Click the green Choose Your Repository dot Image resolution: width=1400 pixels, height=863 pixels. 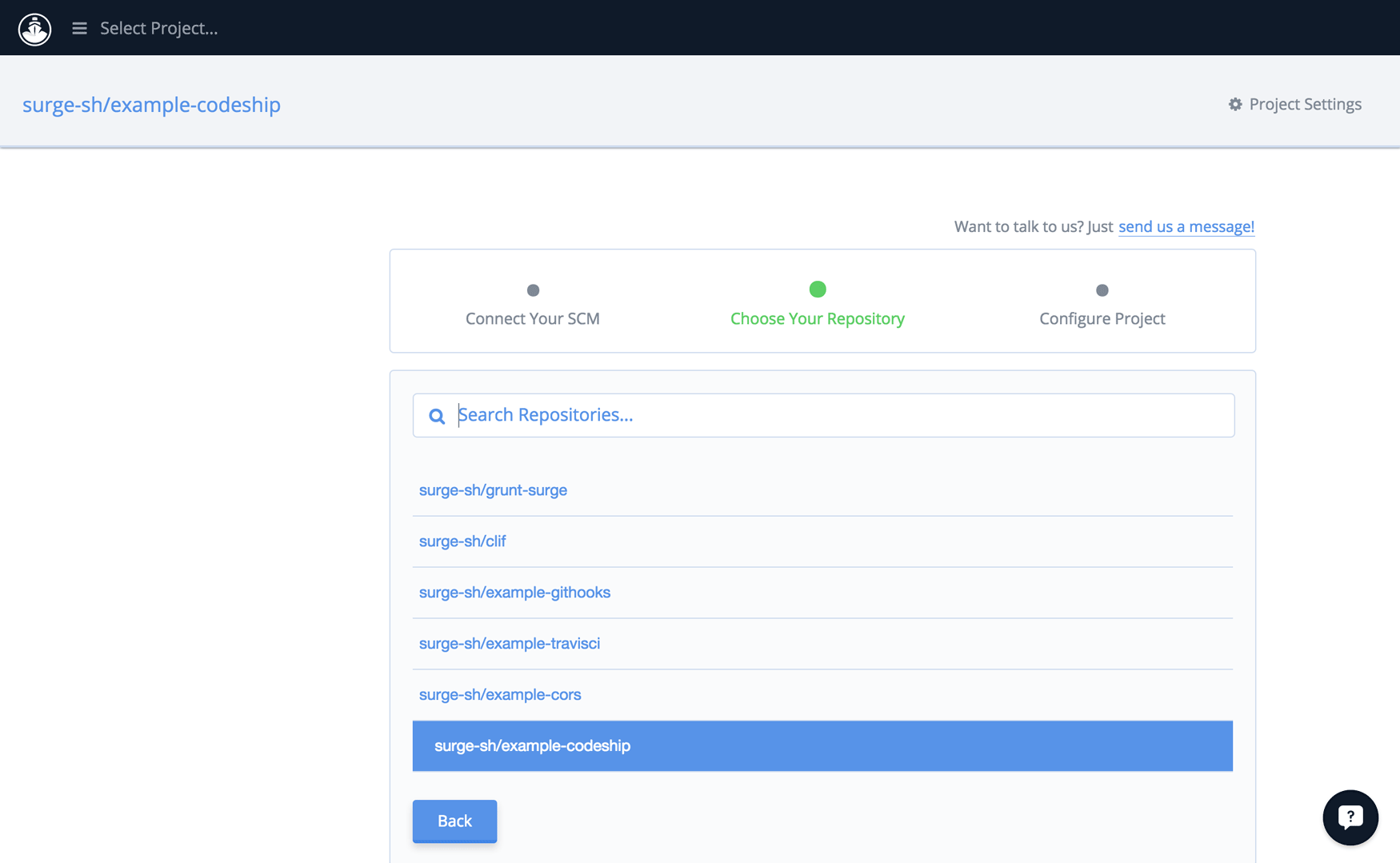(818, 290)
